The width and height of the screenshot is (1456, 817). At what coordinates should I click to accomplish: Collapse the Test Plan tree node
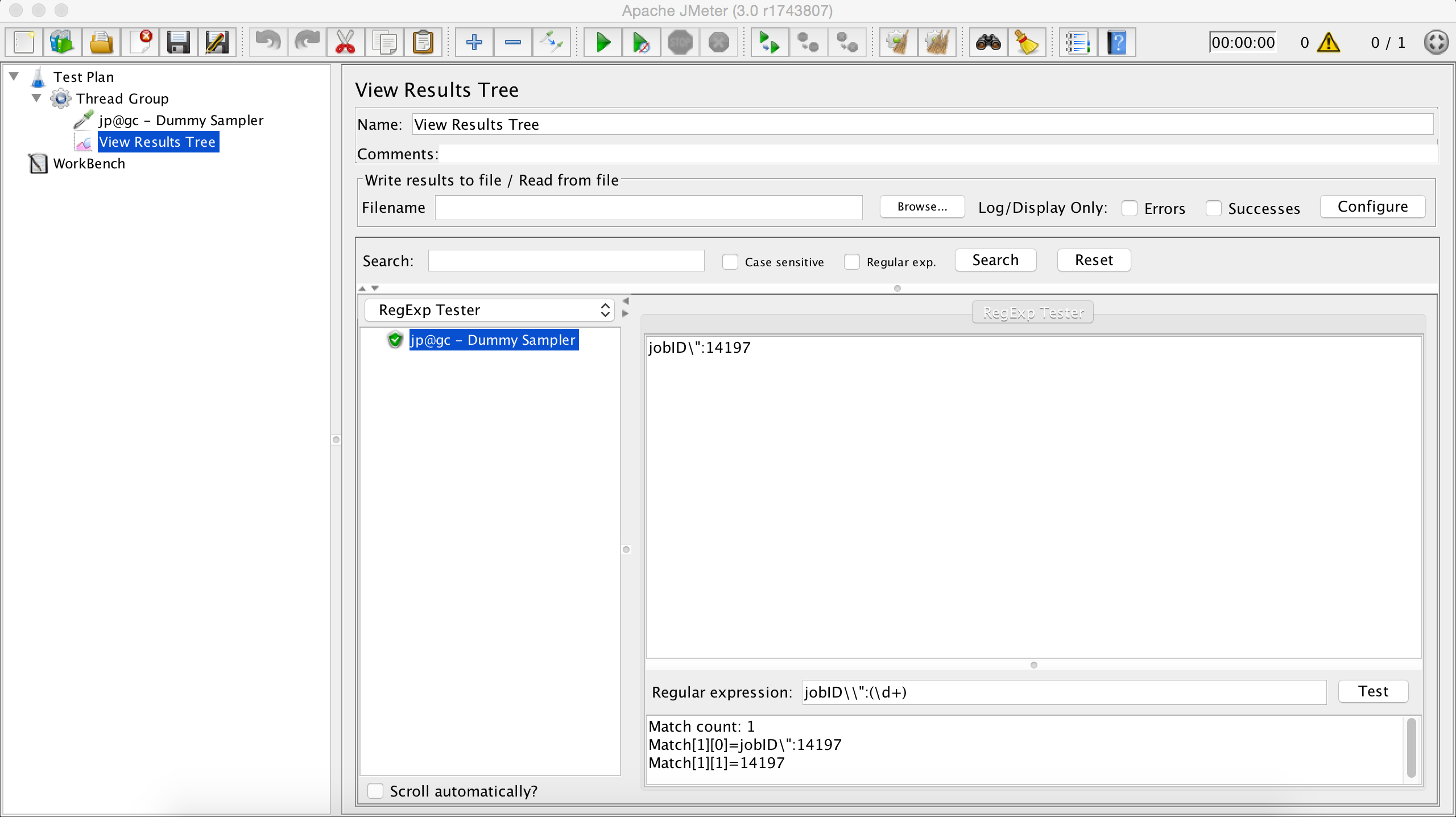(14, 76)
